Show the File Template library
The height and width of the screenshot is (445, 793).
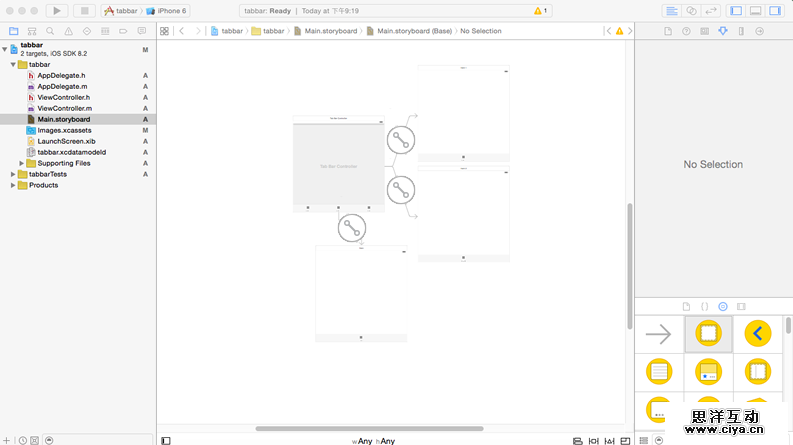(686, 306)
